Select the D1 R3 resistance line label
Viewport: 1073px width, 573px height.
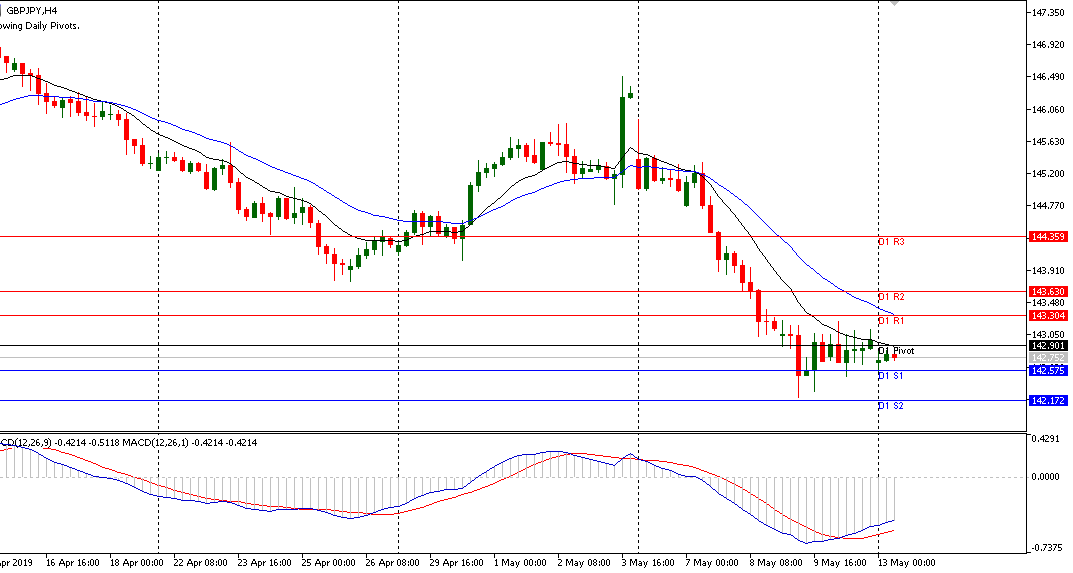tap(891, 242)
